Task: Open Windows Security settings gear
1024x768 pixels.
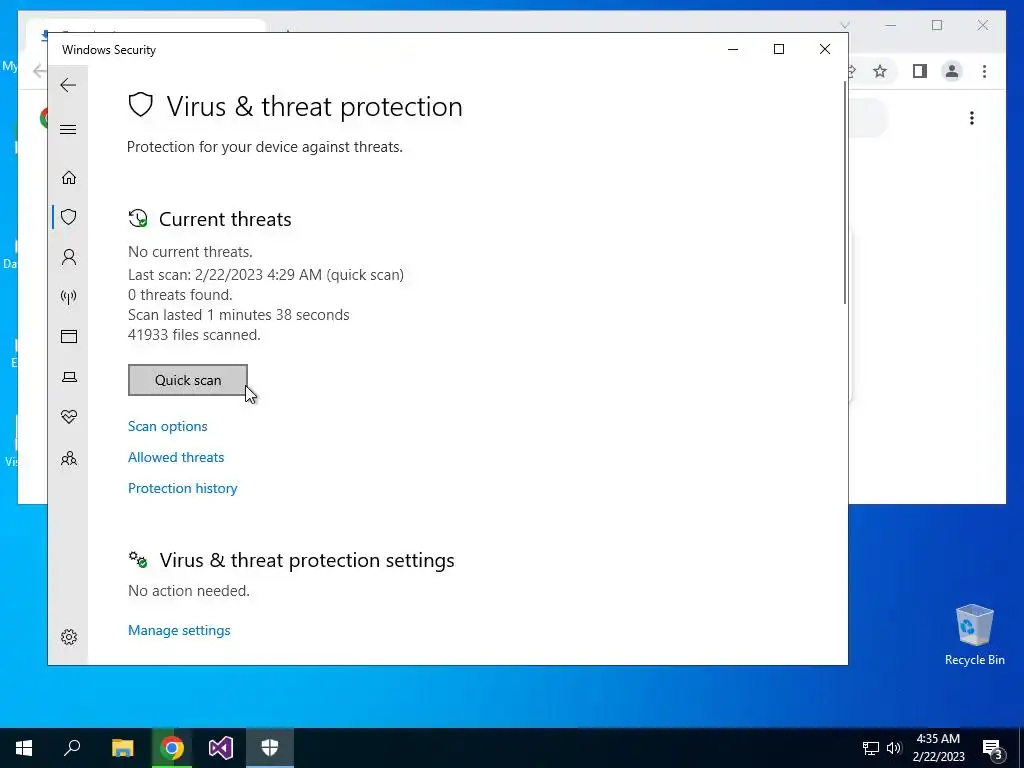Action: point(69,637)
